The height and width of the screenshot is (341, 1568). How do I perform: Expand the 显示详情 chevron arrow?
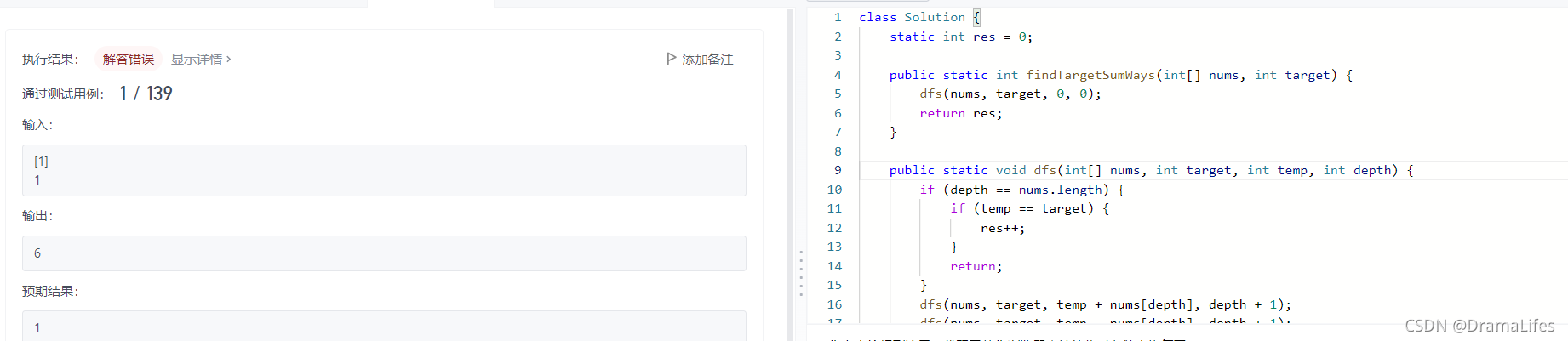(x=228, y=59)
